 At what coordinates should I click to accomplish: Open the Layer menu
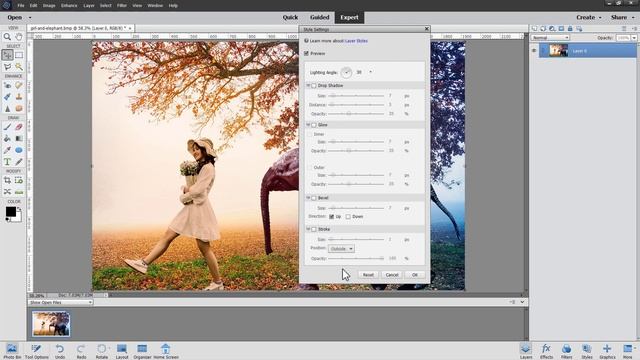[89, 6]
